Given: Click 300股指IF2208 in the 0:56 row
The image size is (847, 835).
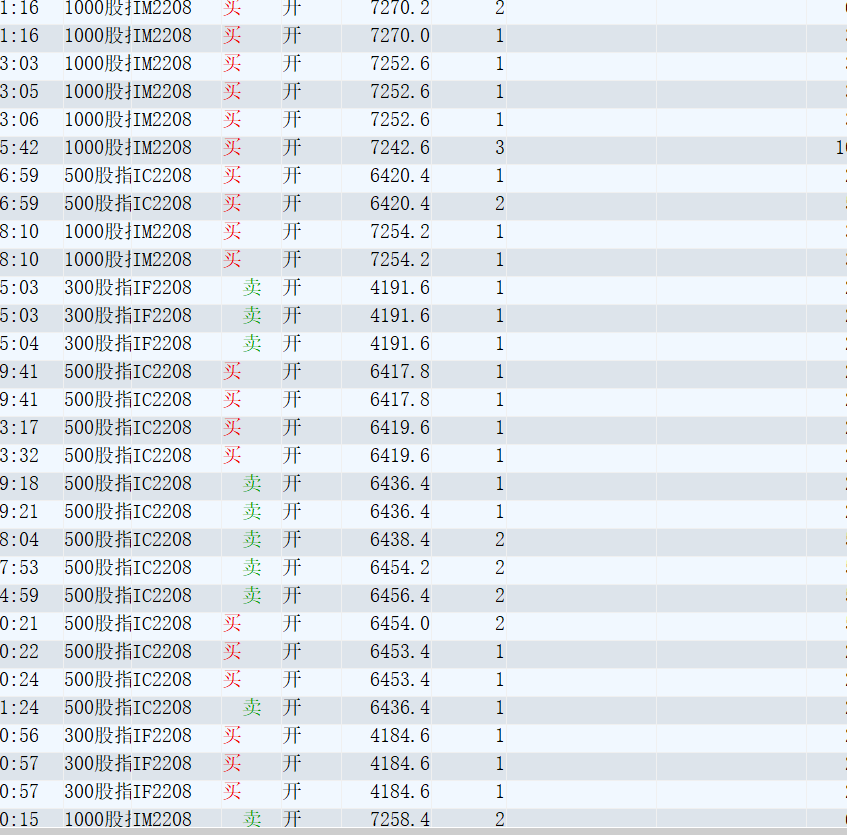Looking at the screenshot, I should click(128, 736).
